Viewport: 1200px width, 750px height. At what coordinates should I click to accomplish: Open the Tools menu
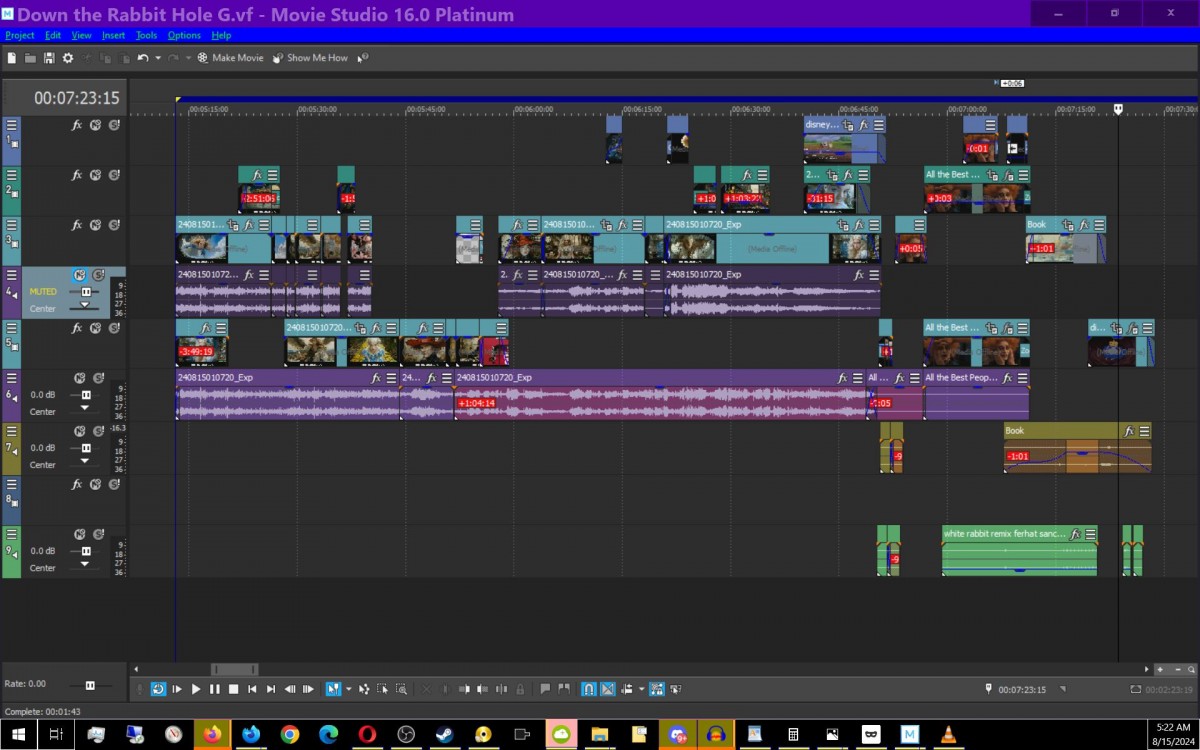pos(146,35)
